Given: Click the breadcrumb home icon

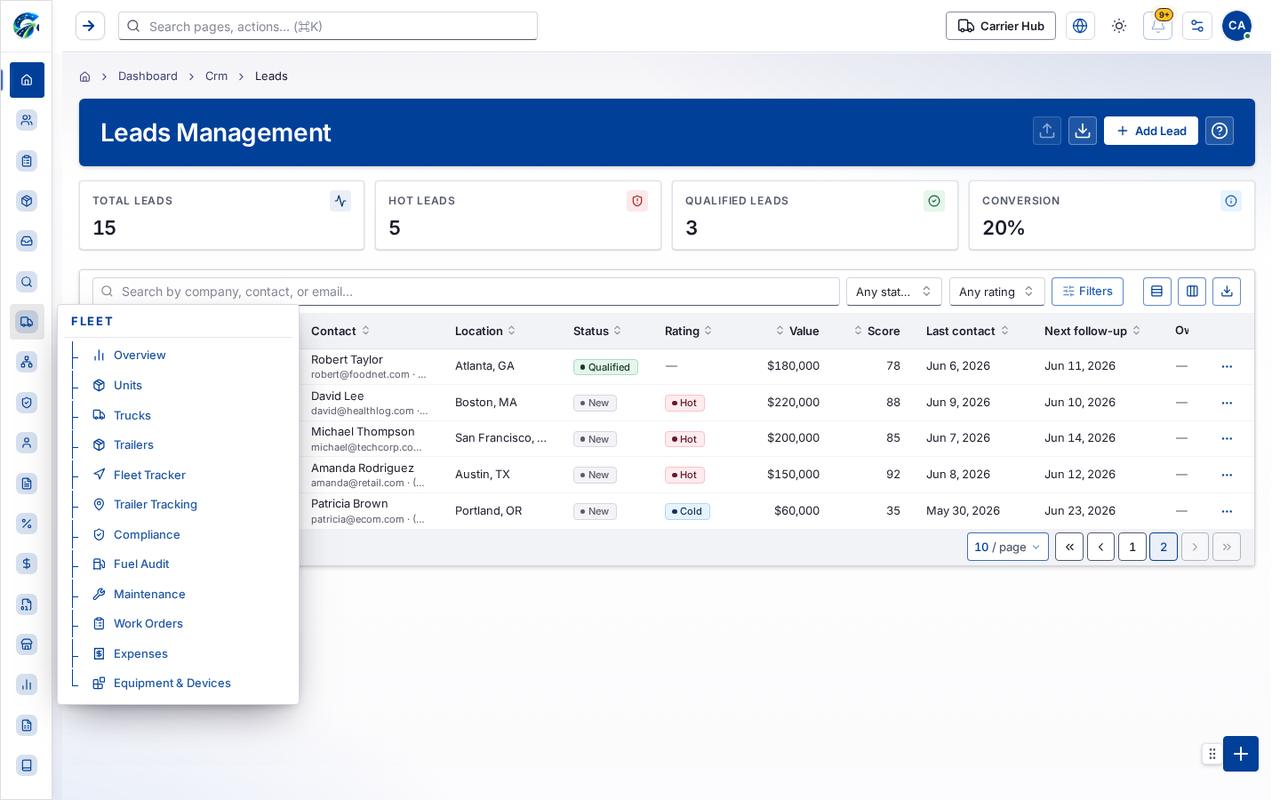Looking at the screenshot, I should coord(85,77).
